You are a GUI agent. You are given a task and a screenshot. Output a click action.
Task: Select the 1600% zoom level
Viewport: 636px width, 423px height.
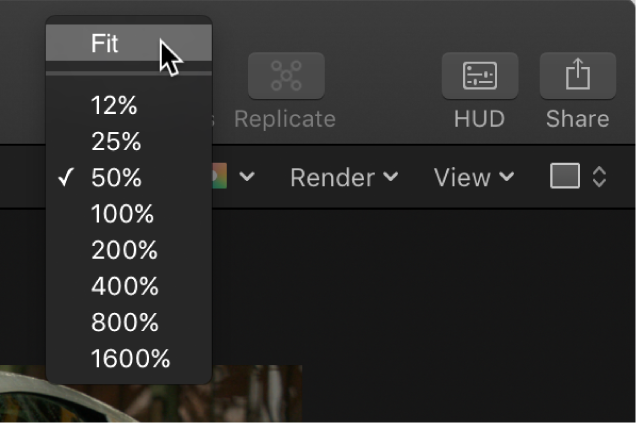tap(130, 357)
